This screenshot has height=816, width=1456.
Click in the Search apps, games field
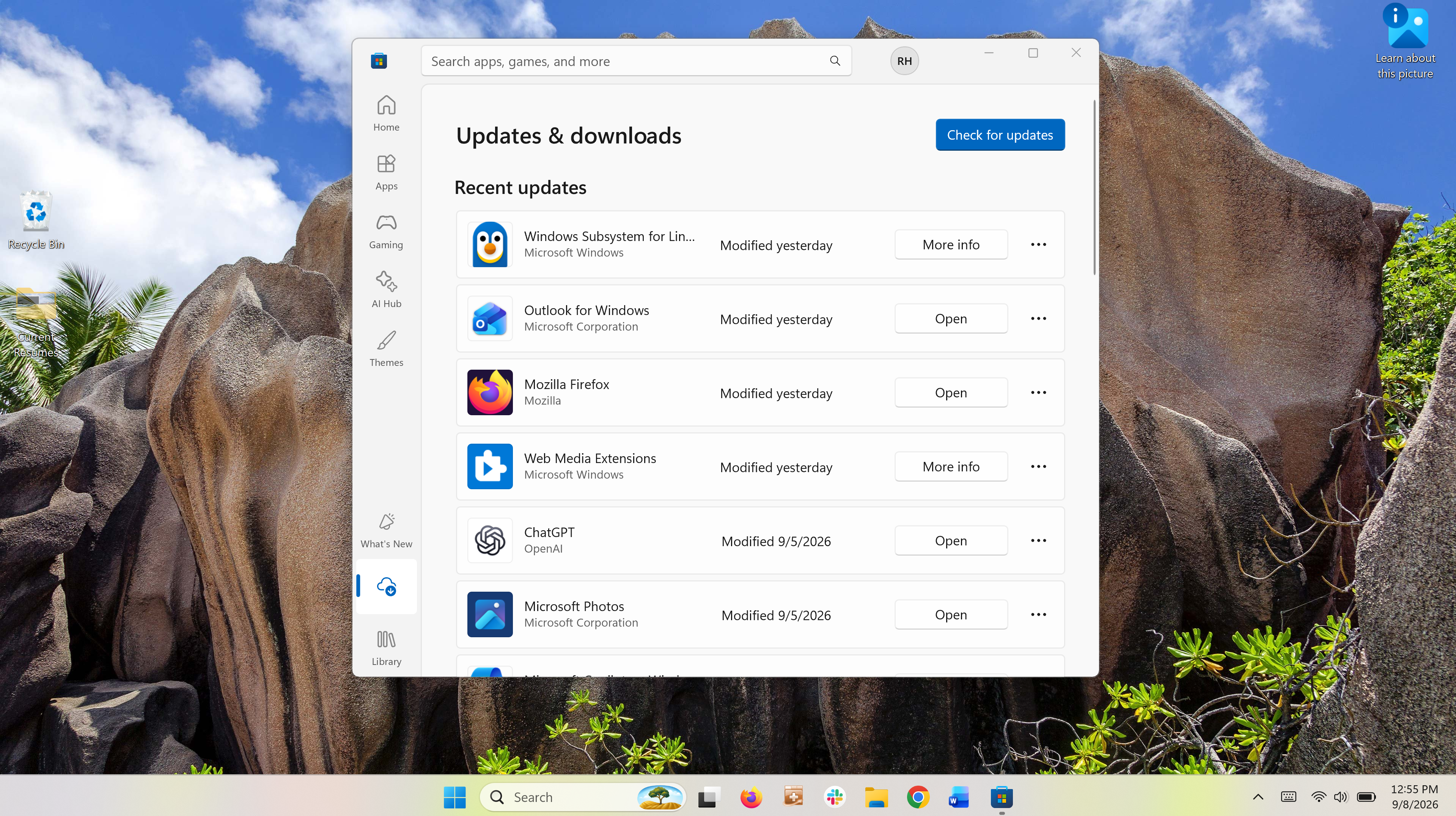coord(636,60)
